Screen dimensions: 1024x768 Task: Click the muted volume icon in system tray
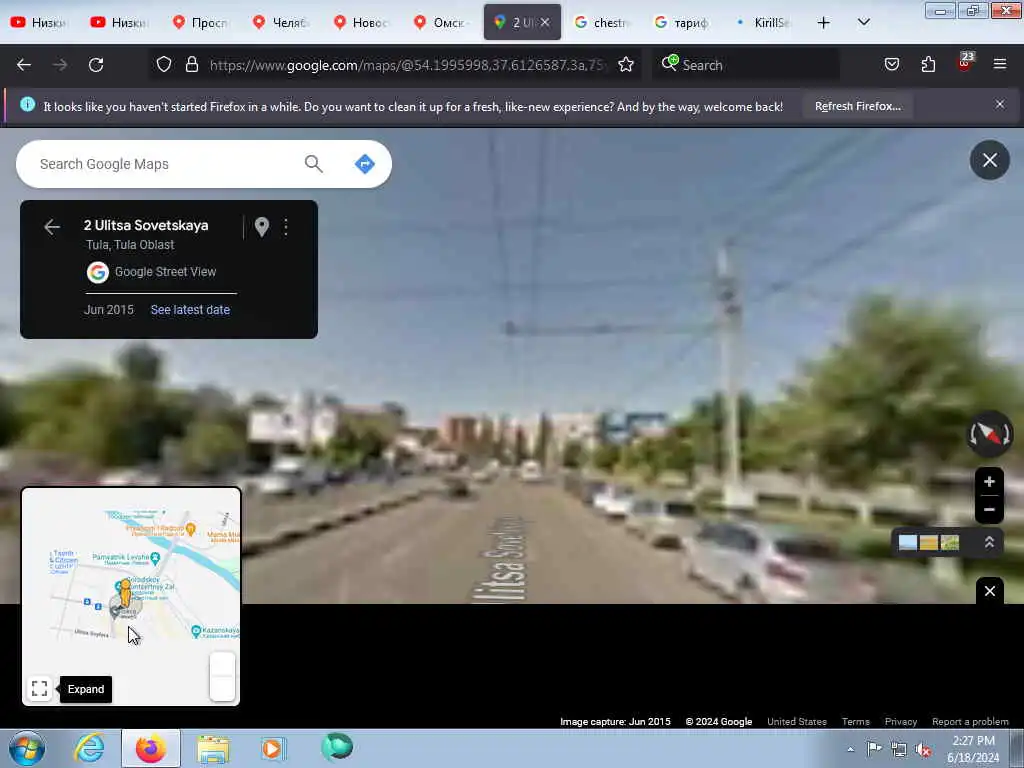tap(923, 750)
